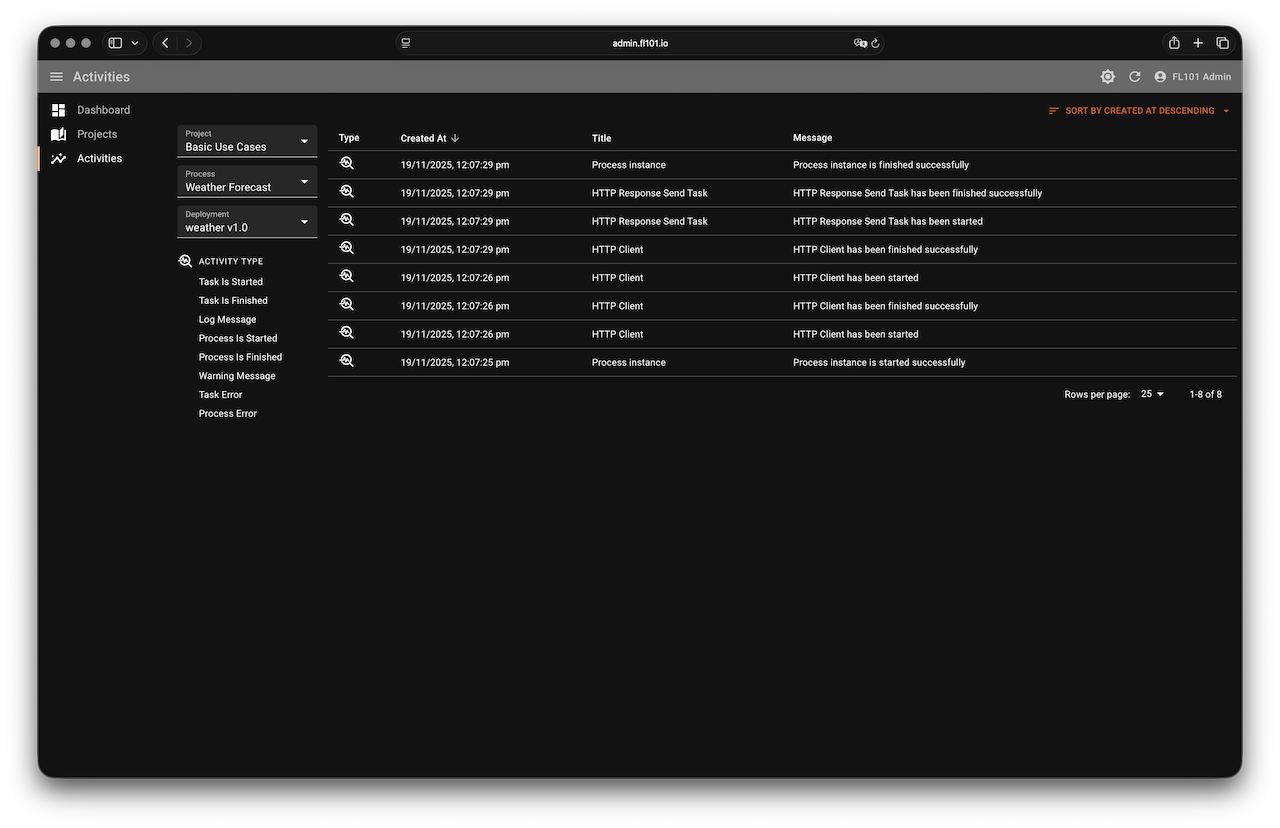Click the admin.fl101.io address bar

[x=640, y=43]
